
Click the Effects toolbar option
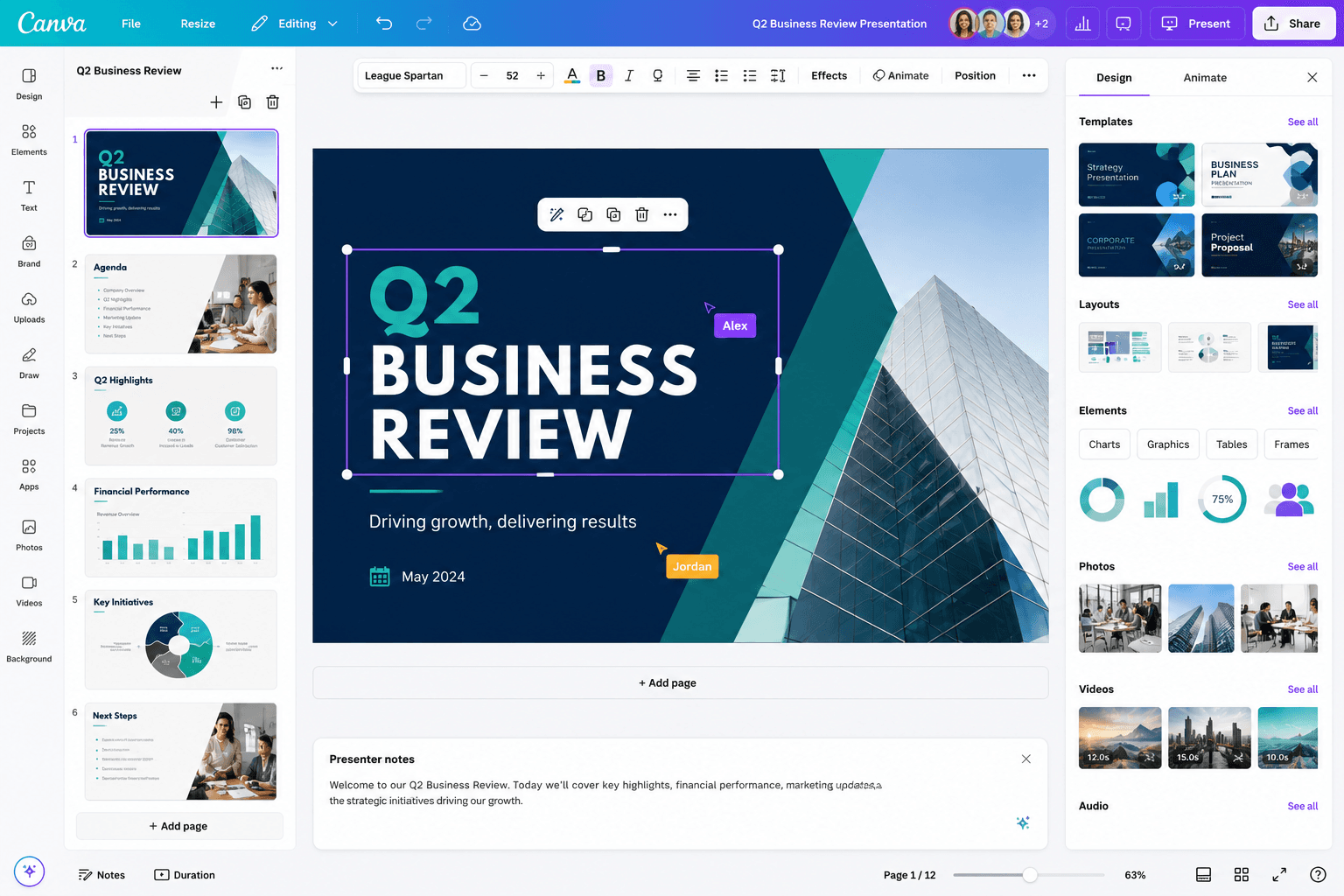829,76
